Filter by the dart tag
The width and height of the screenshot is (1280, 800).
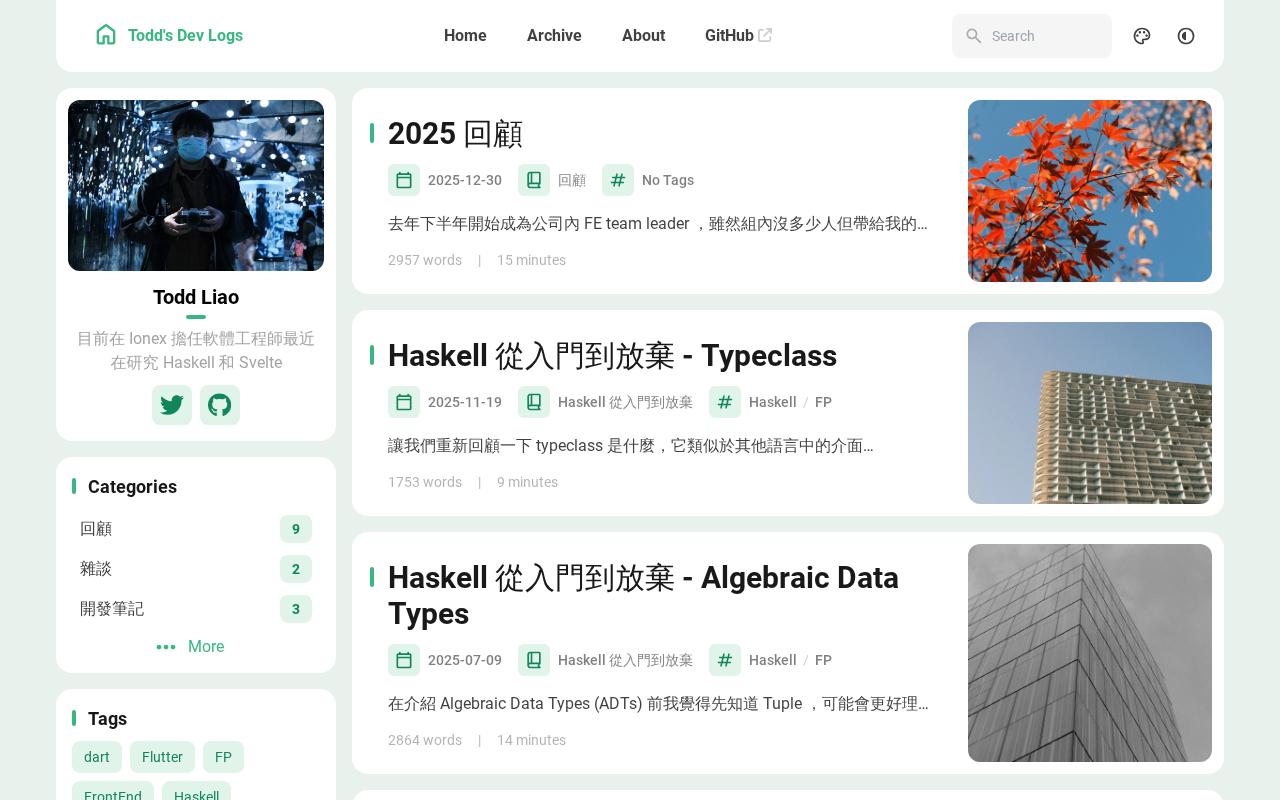(x=97, y=757)
